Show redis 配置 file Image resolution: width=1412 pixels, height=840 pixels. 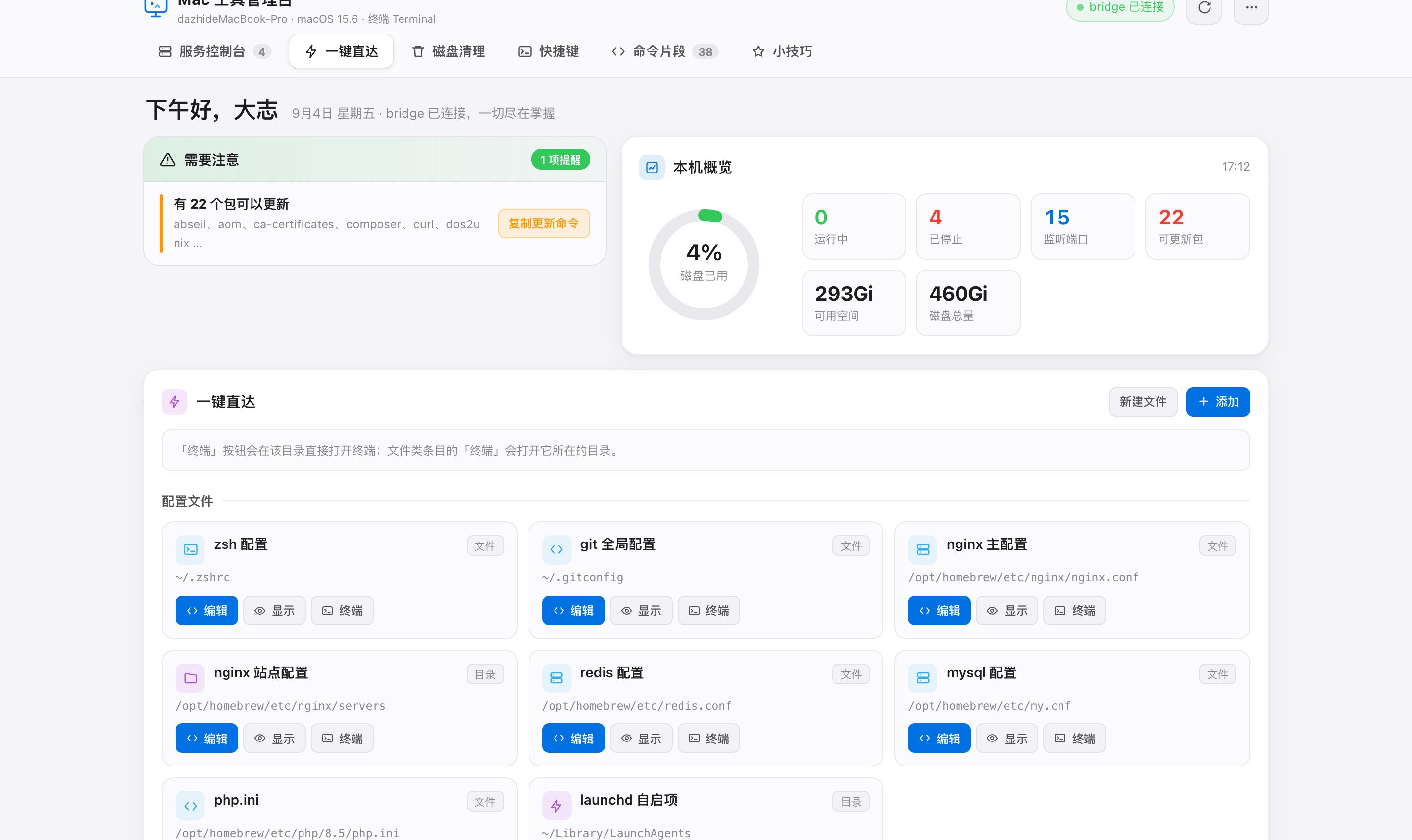pos(641,739)
